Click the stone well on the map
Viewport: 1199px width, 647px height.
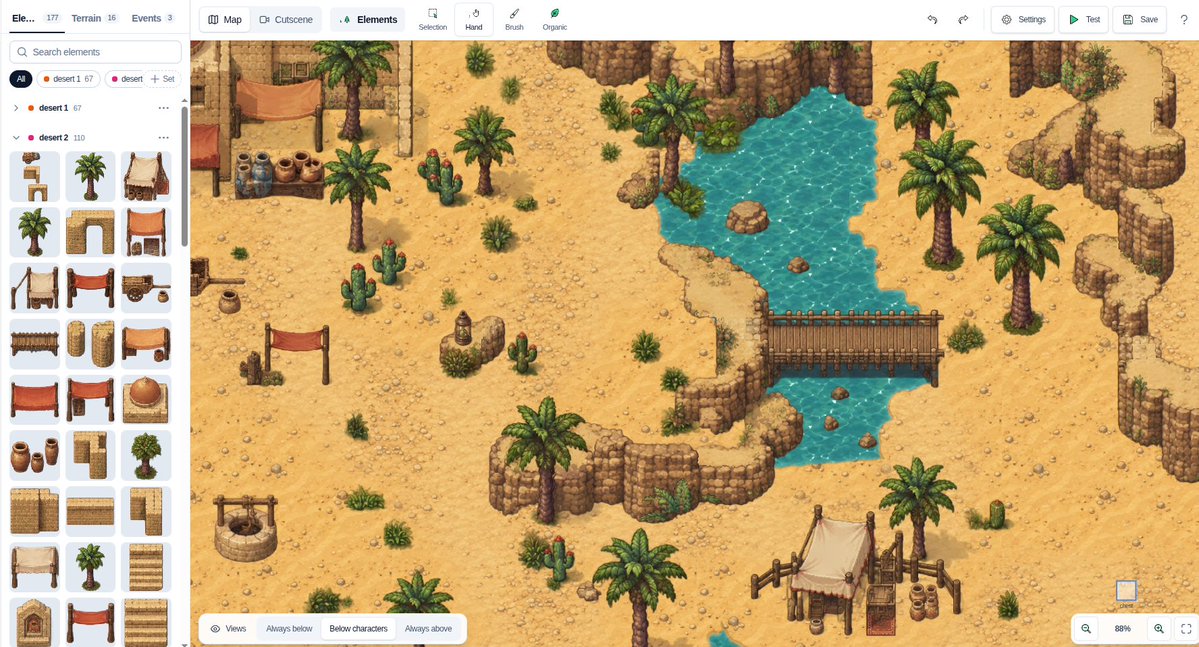245,528
